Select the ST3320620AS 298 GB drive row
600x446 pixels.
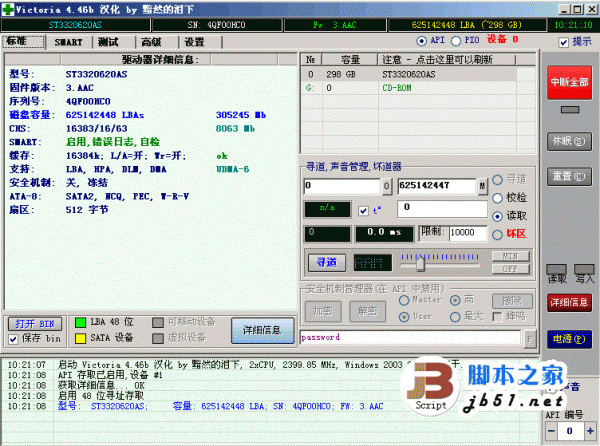(x=408, y=74)
